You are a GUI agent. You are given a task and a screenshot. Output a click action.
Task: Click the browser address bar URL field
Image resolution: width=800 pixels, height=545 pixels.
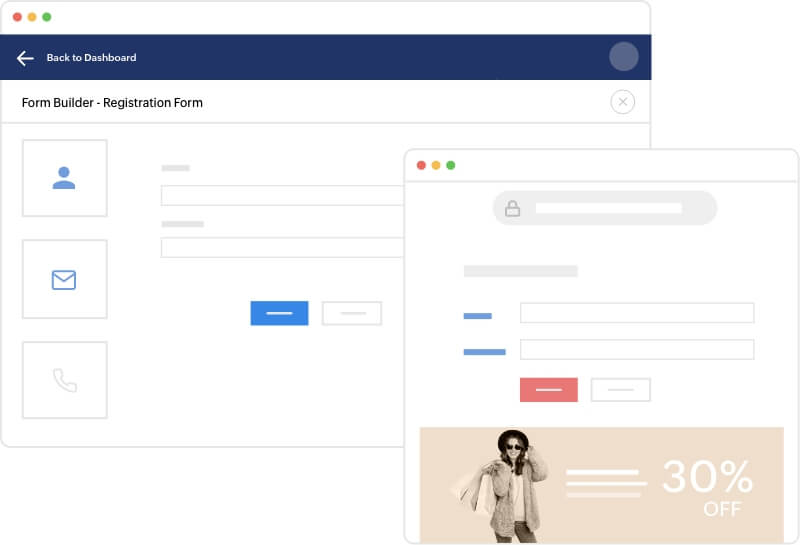click(605, 208)
